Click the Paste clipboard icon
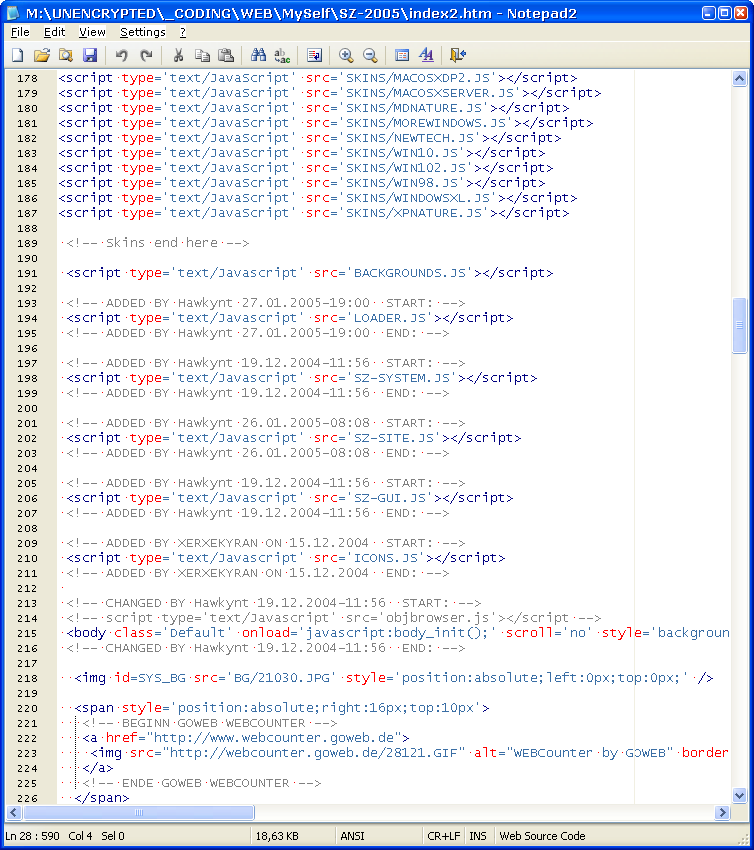Image resolution: width=754 pixels, height=850 pixels. coord(225,55)
